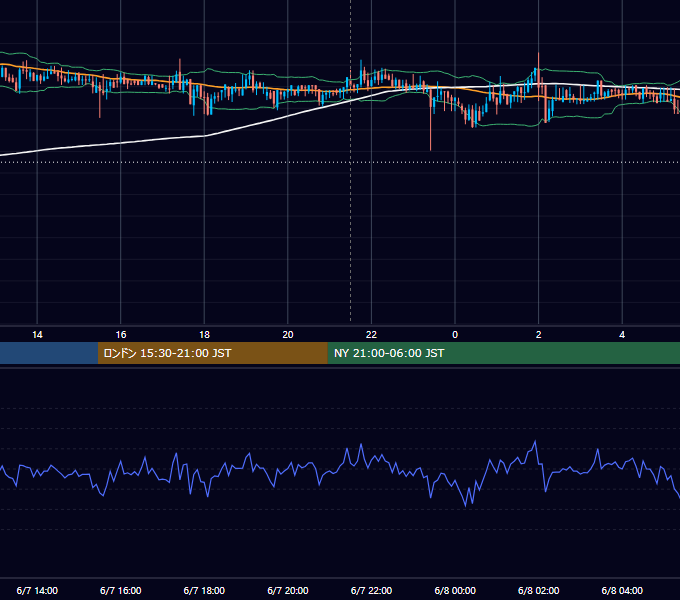
Task: Click the 14 hour label on the price chart axis
Action: pyautogui.click(x=37, y=335)
